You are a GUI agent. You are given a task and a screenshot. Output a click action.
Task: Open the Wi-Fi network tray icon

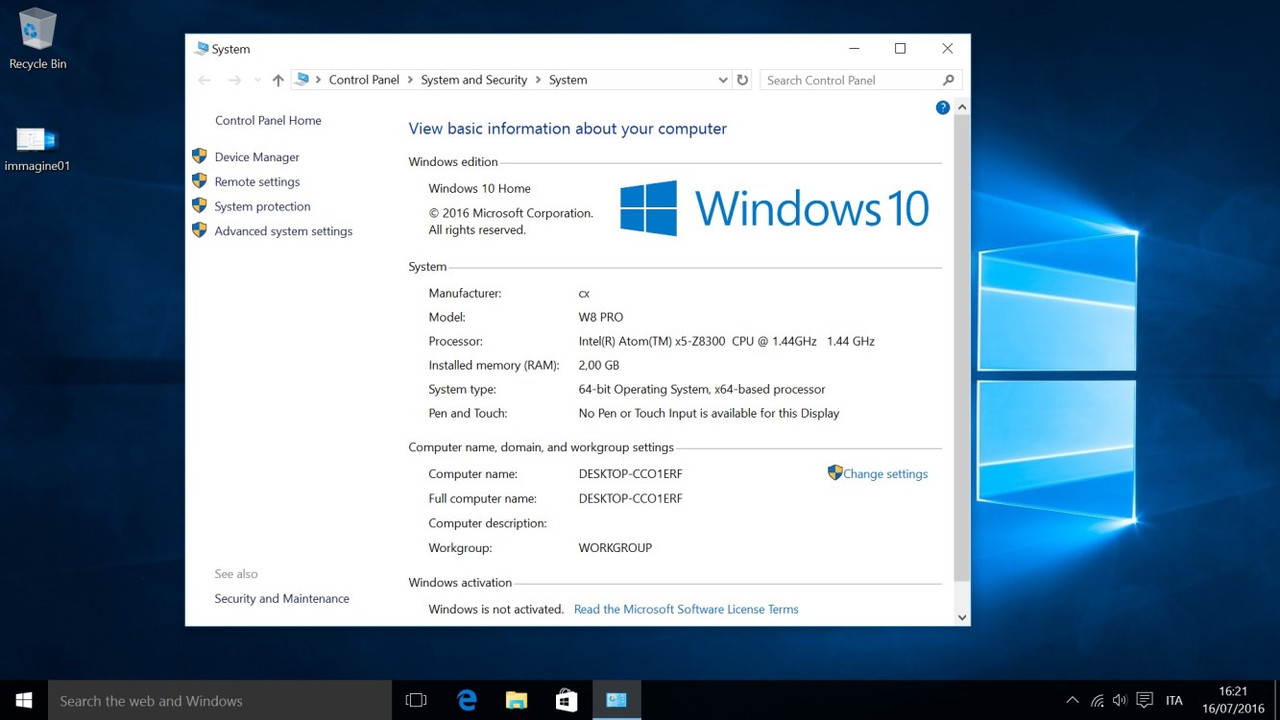click(1097, 700)
